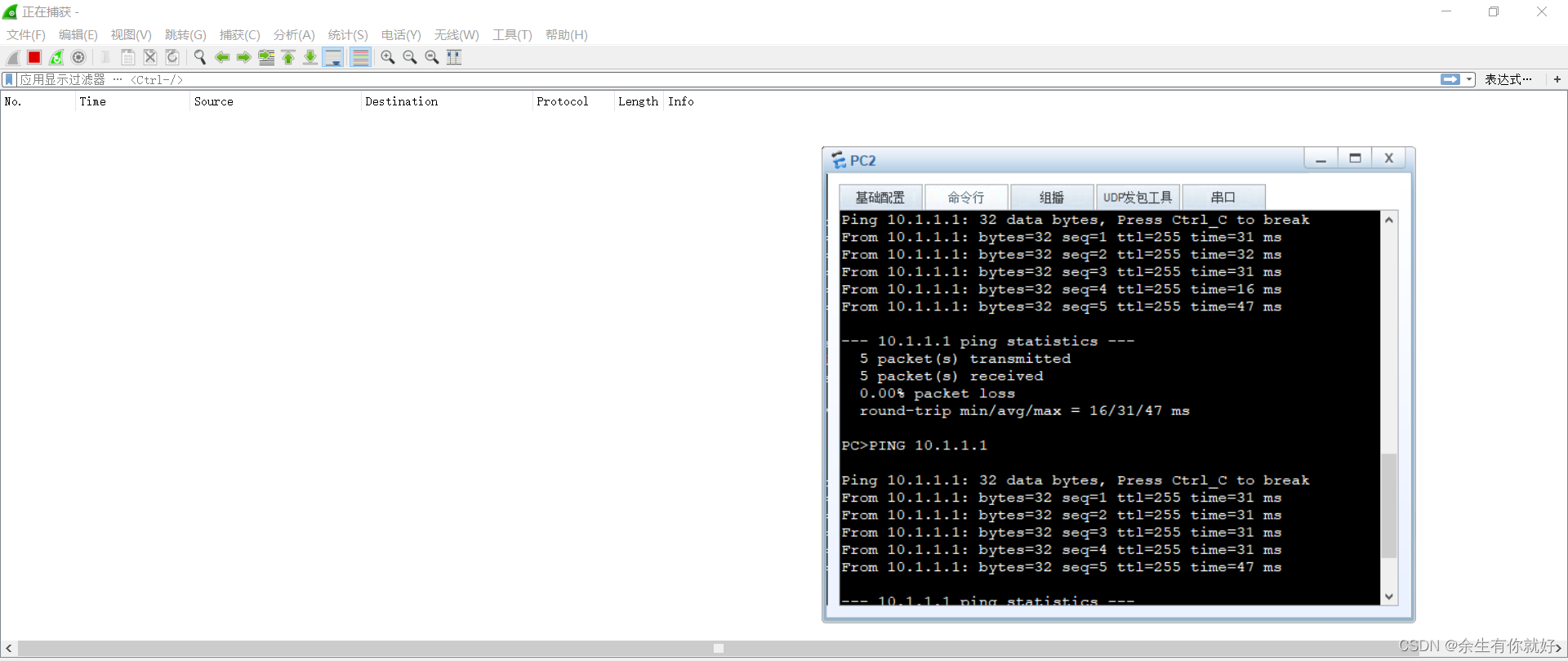Add a filter button with plus sign
Viewport: 1568px width, 661px height.
coord(1557,79)
